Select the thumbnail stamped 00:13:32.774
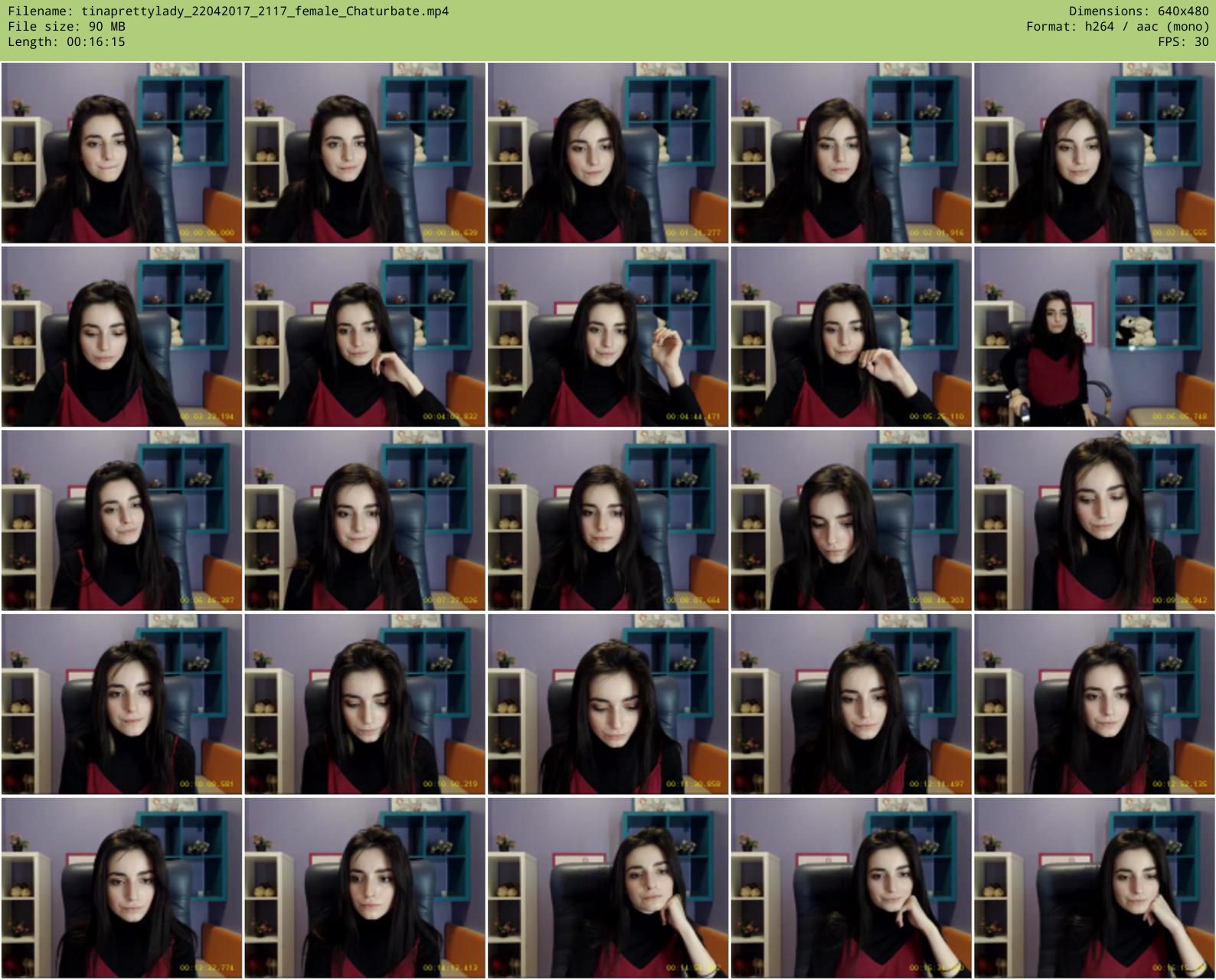 pyautogui.click(x=122, y=888)
